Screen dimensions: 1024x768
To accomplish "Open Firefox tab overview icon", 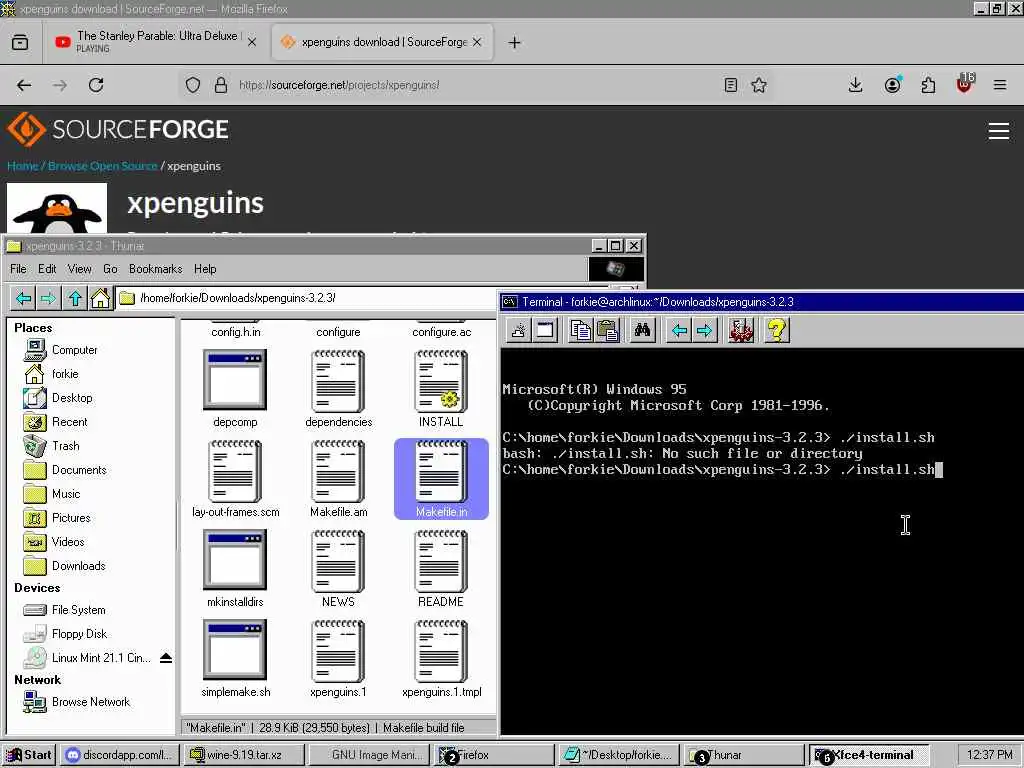I will tap(20, 42).
